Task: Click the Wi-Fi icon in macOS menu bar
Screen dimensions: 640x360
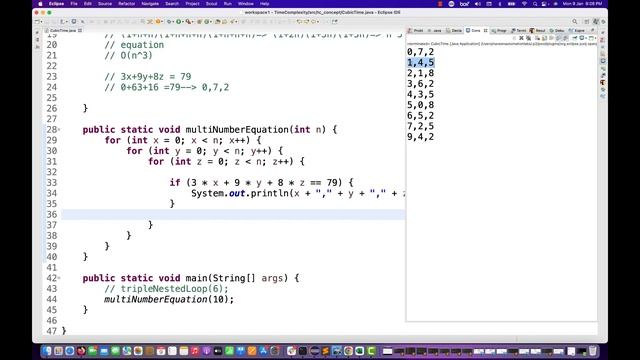Action: point(524,4)
